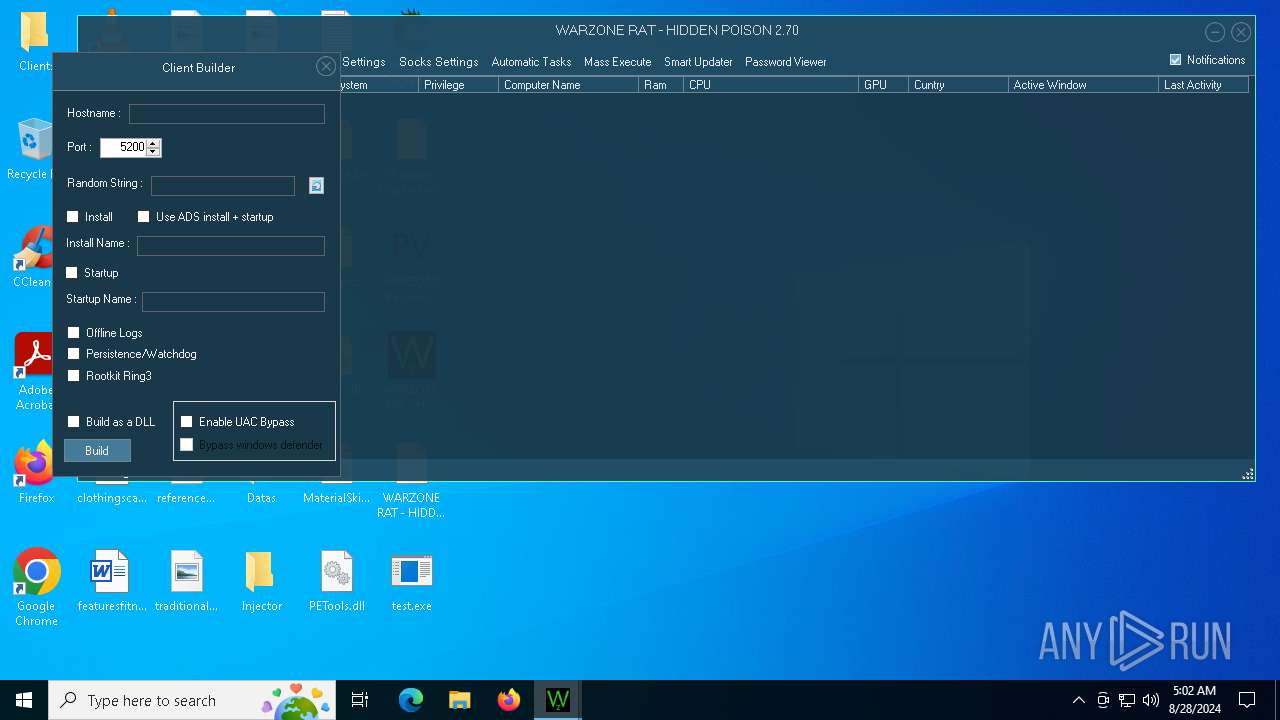Check Build as a DLL
Viewport: 1280px width, 720px height.
point(74,422)
